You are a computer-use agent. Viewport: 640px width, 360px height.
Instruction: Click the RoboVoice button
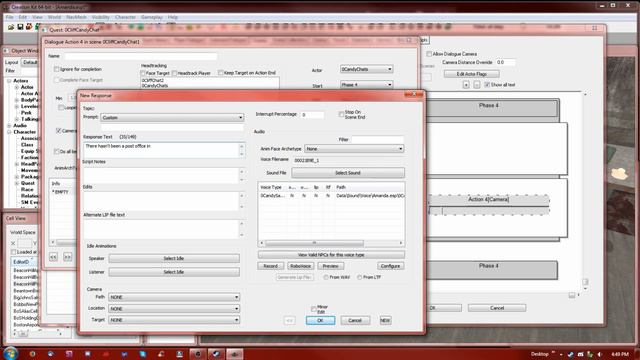tap(300, 266)
